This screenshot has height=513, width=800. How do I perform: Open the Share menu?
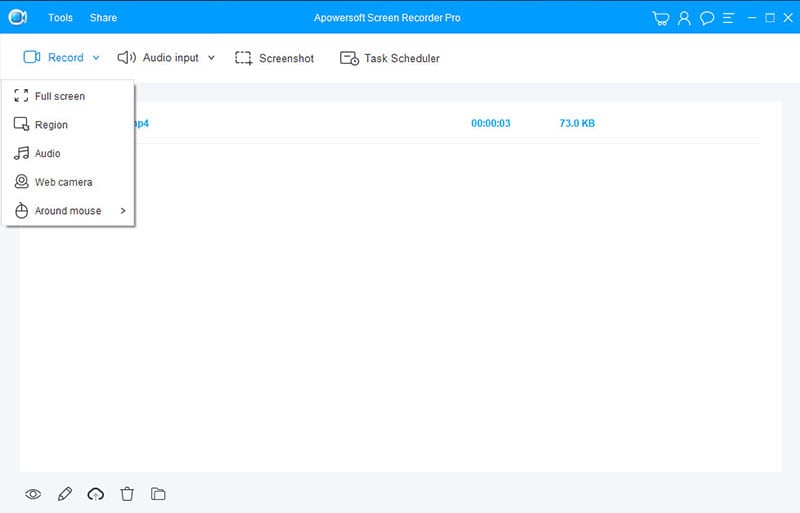click(103, 17)
